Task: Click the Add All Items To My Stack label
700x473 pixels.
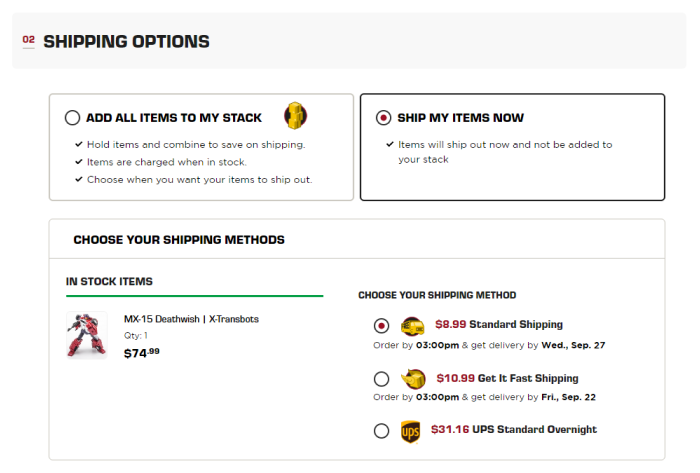Action: pyautogui.click(x=174, y=118)
